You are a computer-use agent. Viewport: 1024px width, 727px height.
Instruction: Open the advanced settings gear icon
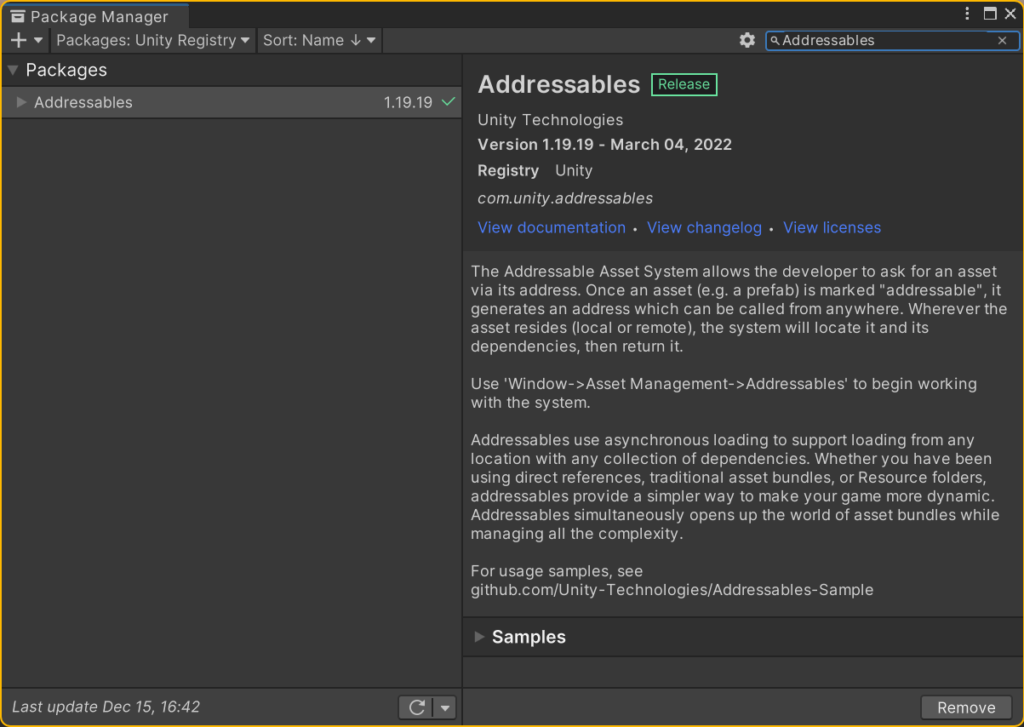tap(747, 40)
